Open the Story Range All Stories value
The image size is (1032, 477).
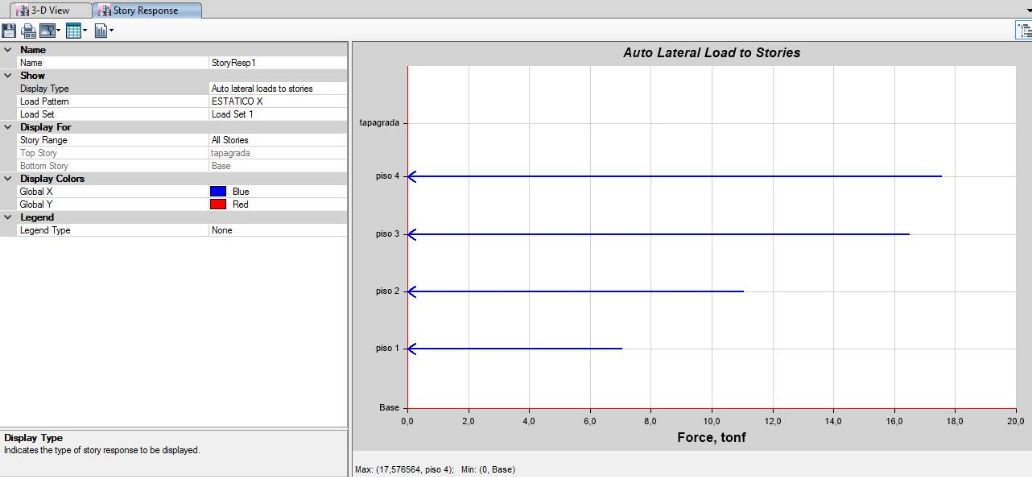(277, 140)
